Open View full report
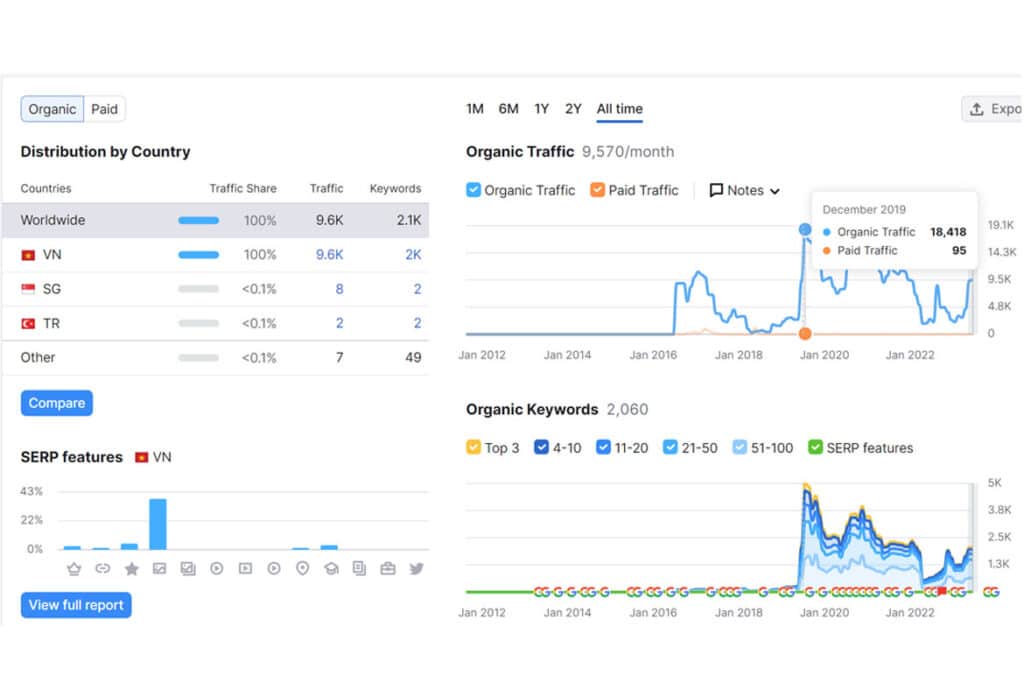Image resolution: width=1024 pixels, height=683 pixels. (76, 605)
